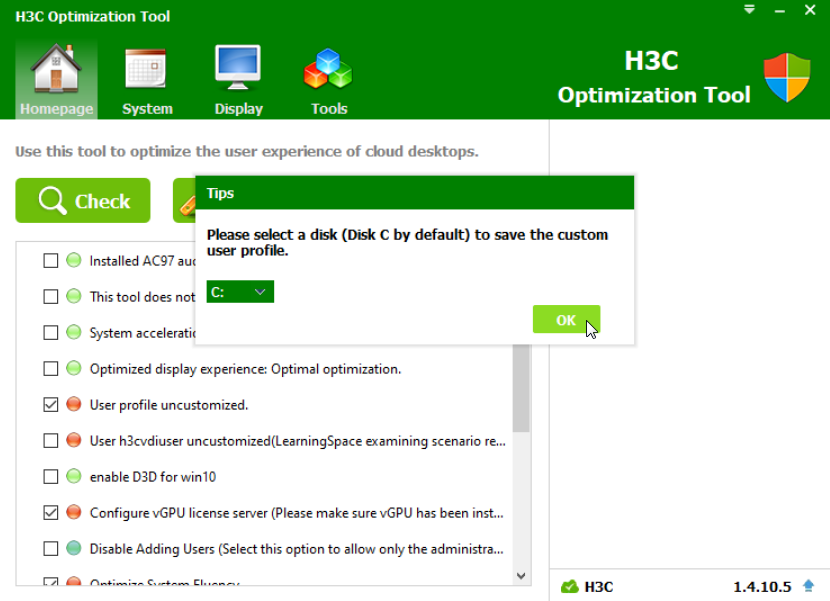Click the magnifier icon on Check button
830x601 pixels.
click(52, 201)
